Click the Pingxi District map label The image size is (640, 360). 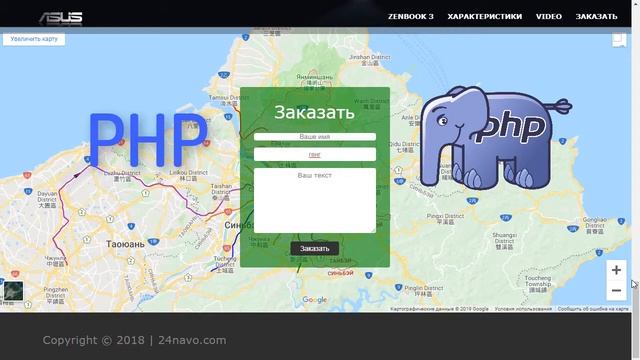point(445,219)
